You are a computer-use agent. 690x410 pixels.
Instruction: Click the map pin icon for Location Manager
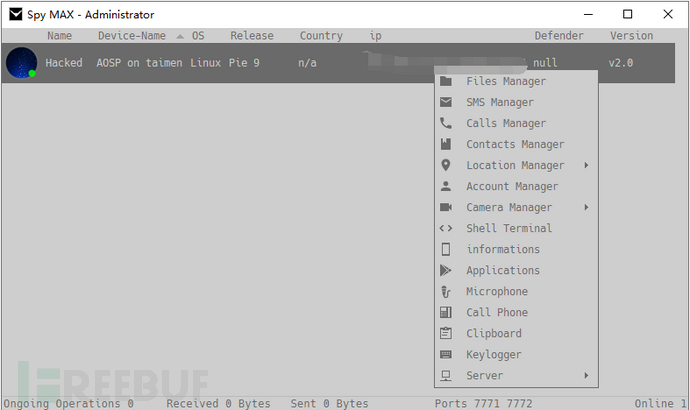[446, 165]
